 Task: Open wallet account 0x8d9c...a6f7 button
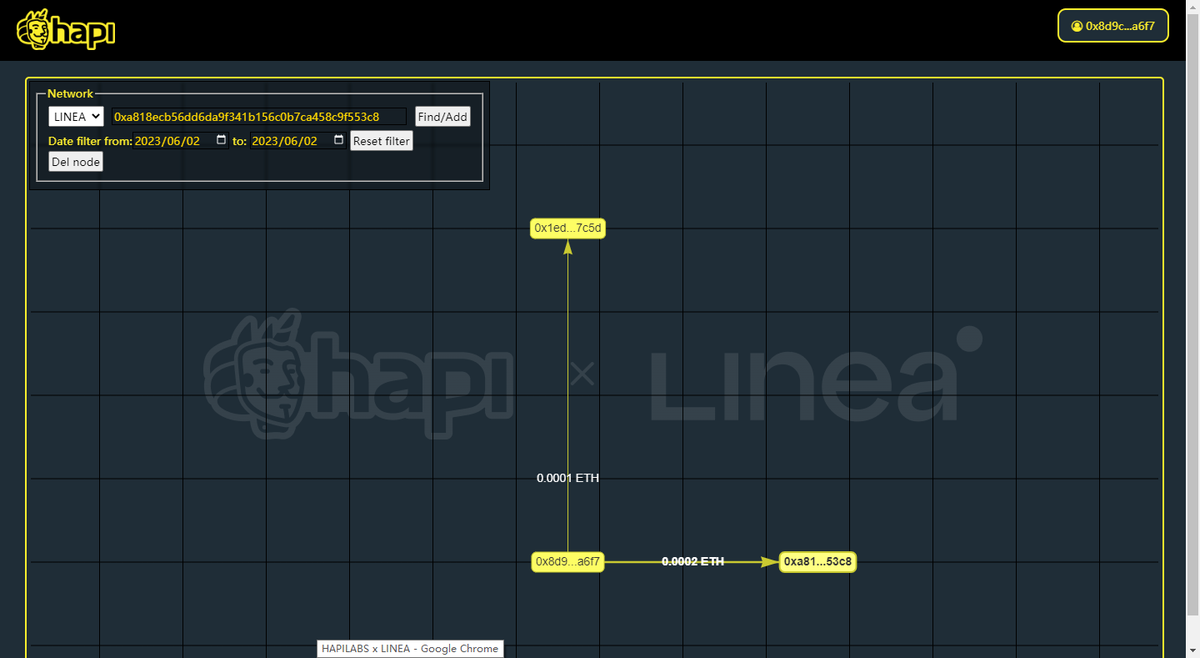(1113, 26)
